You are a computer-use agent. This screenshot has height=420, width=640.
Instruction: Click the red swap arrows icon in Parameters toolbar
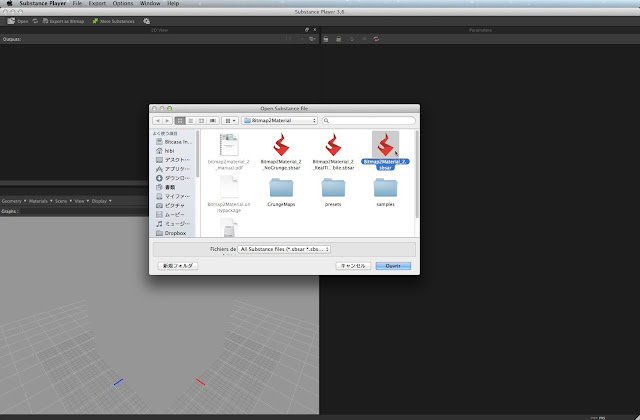click(376, 39)
